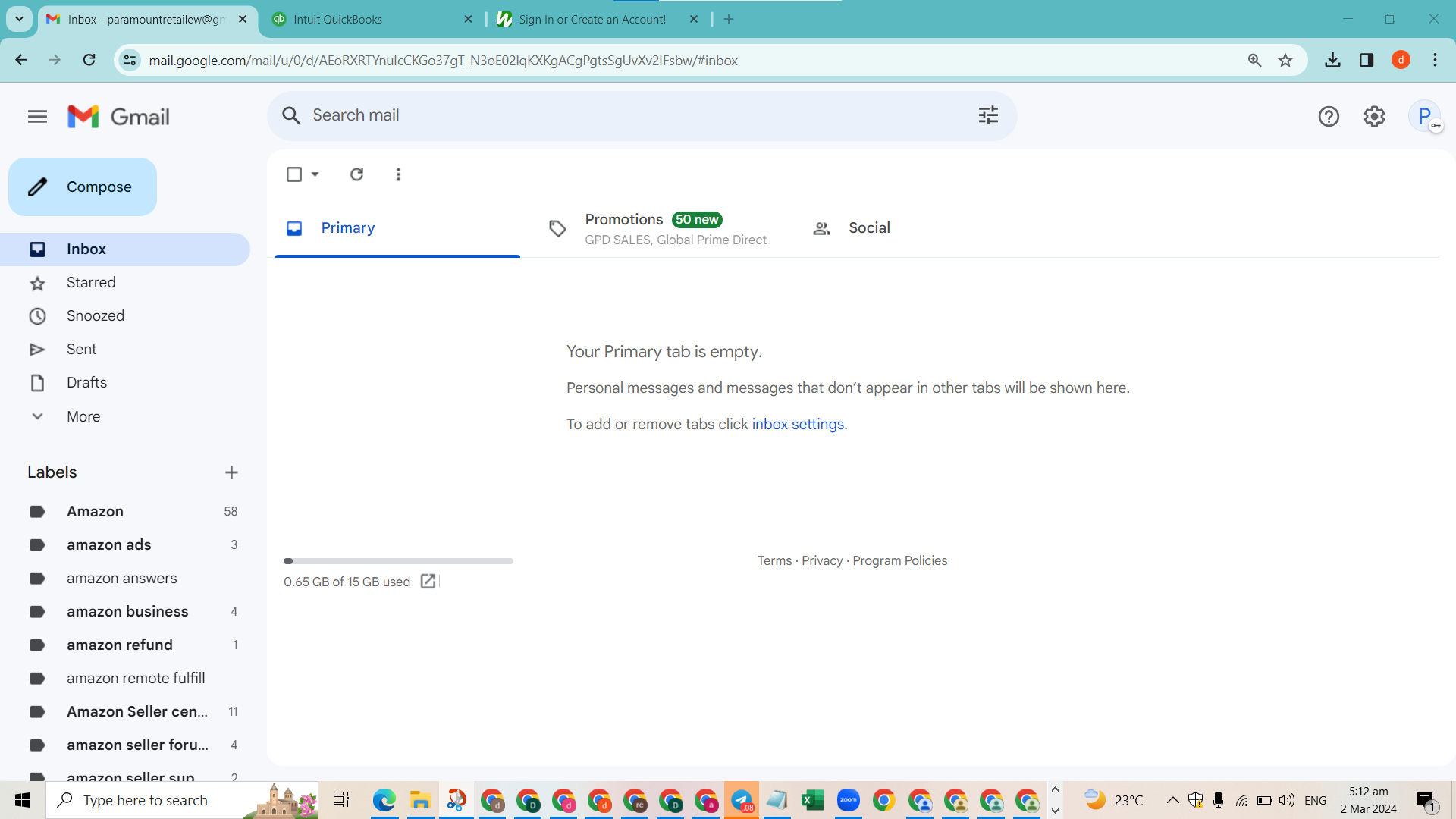Go back in browser history
Image resolution: width=1456 pixels, height=819 pixels.
coord(21,60)
